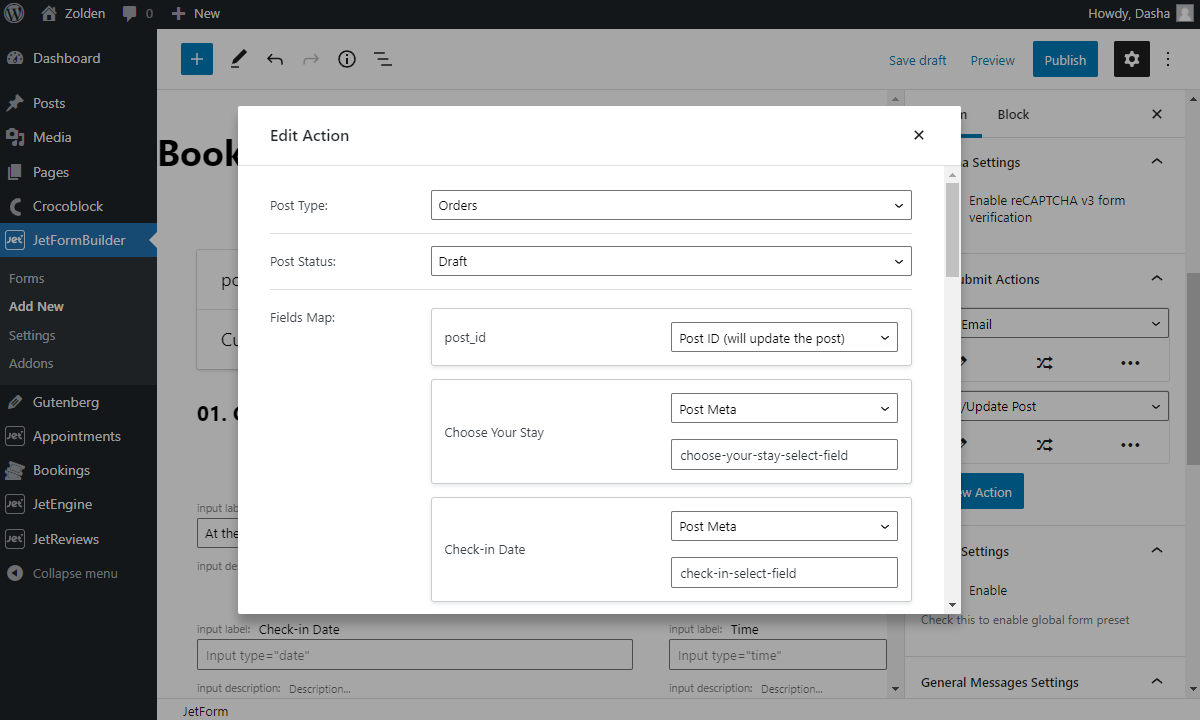The image size is (1200, 720).
Task: Open the ellipsis menu beside the Update Post action
Action: tap(1130, 444)
